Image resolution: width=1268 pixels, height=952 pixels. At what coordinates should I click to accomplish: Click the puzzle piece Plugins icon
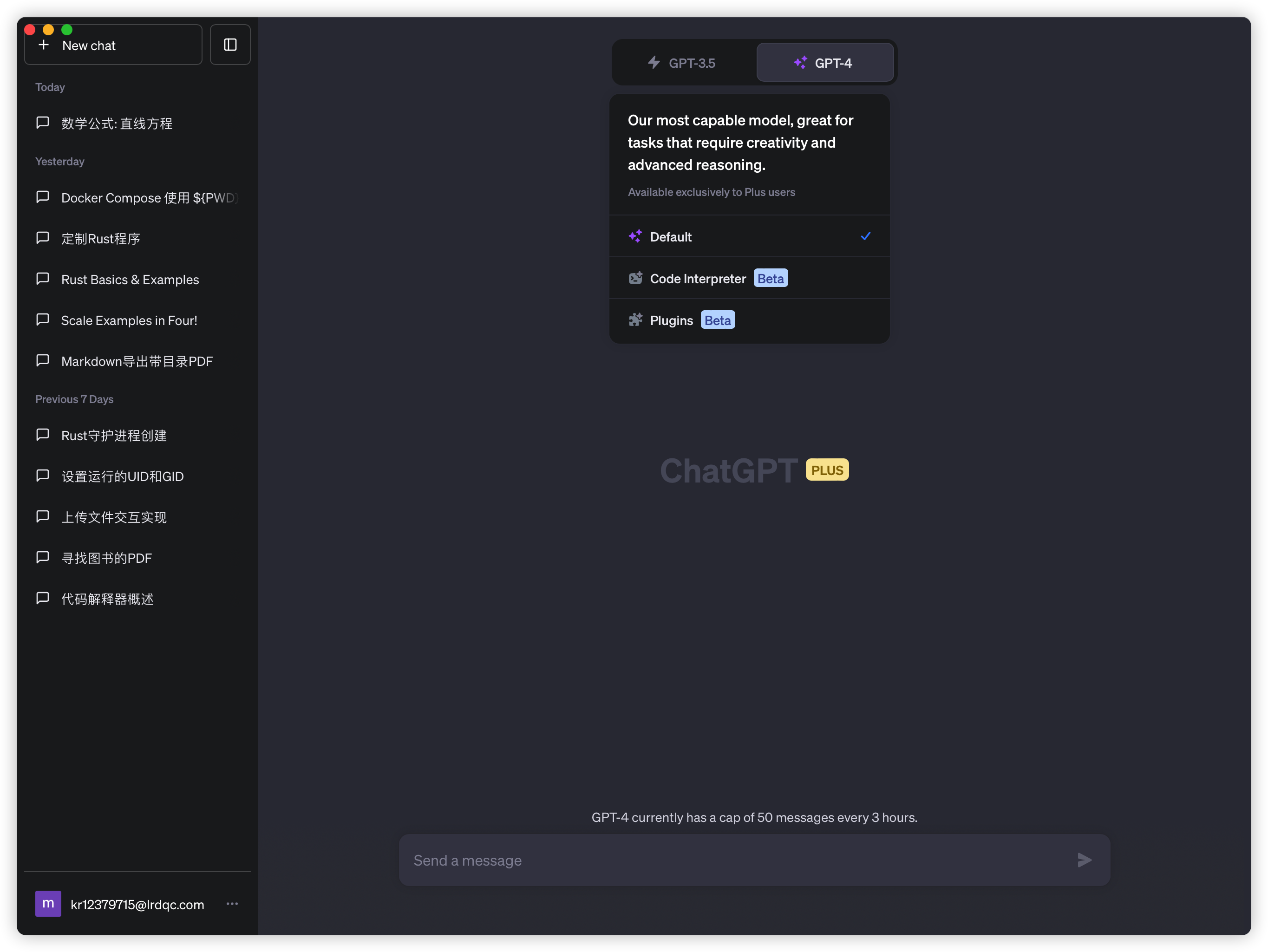pos(635,320)
